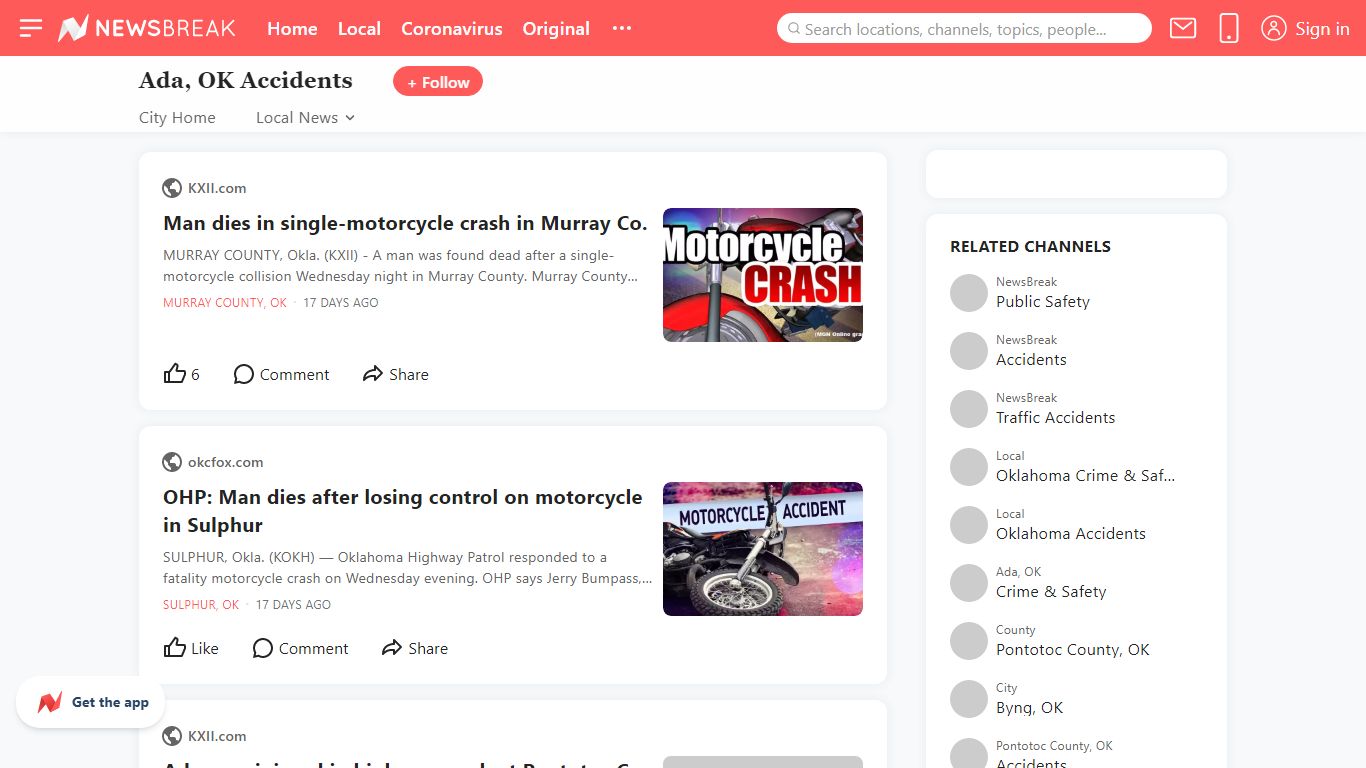Open the Public Safety channel link
The image size is (1366, 768).
click(x=1043, y=301)
